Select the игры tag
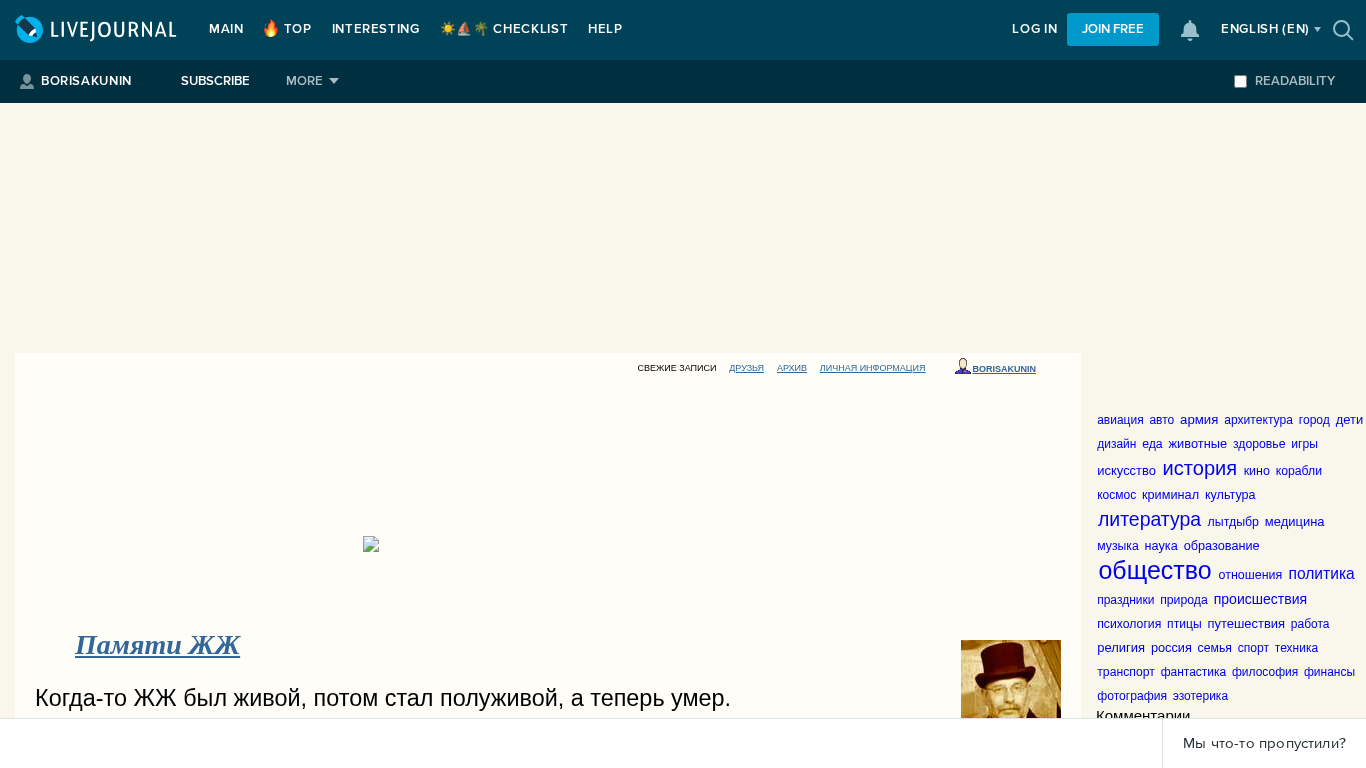Viewport: 1366px width, 768px height. (1304, 444)
